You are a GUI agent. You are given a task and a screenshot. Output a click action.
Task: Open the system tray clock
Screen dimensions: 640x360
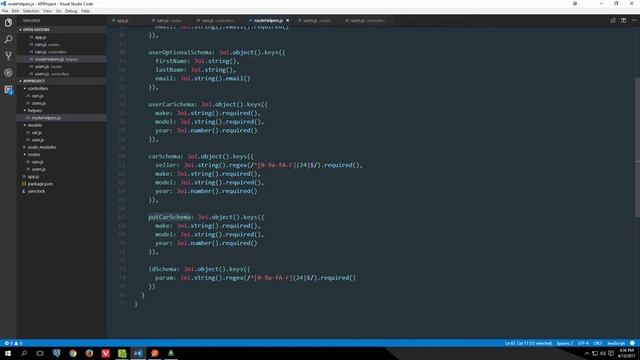point(627,353)
